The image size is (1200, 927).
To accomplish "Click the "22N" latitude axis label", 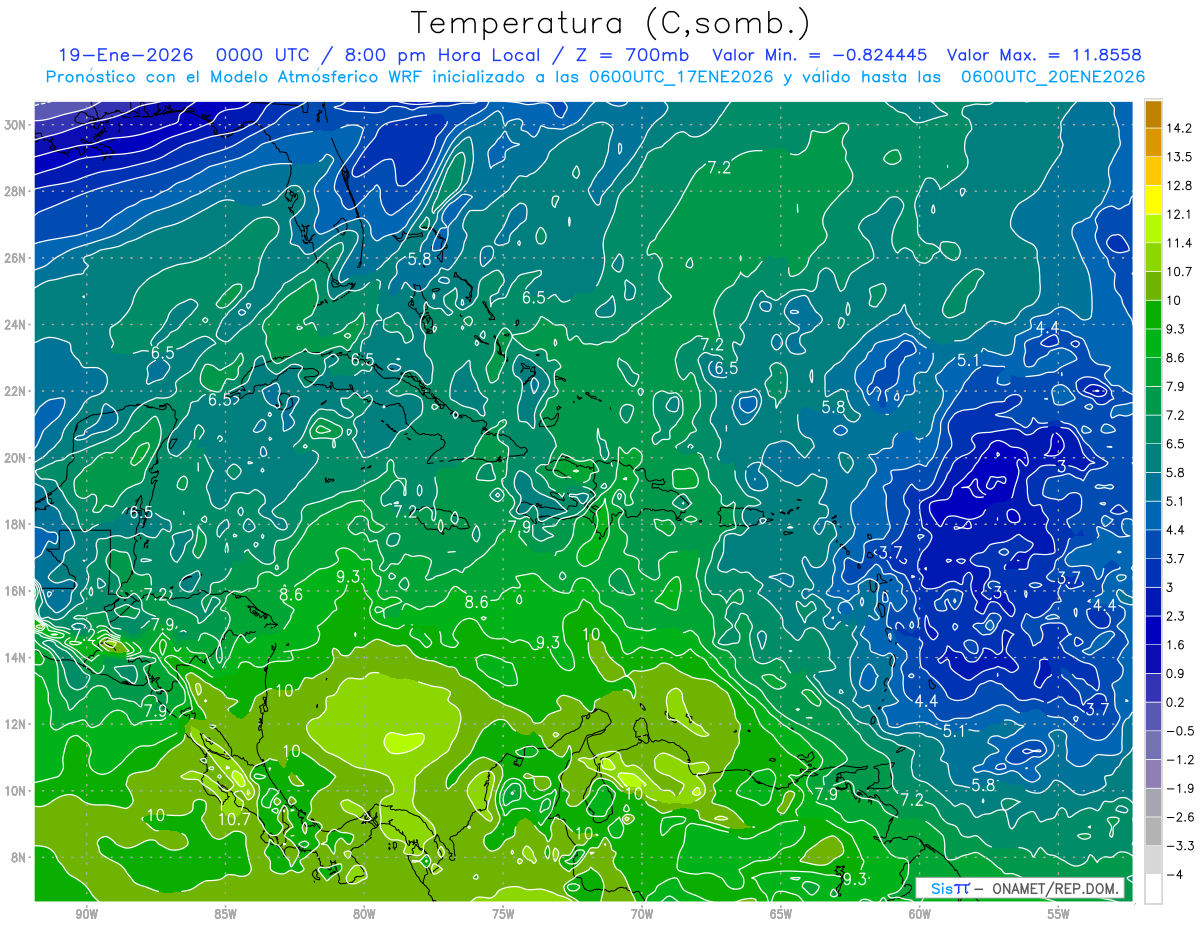I will click(x=15, y=391).
